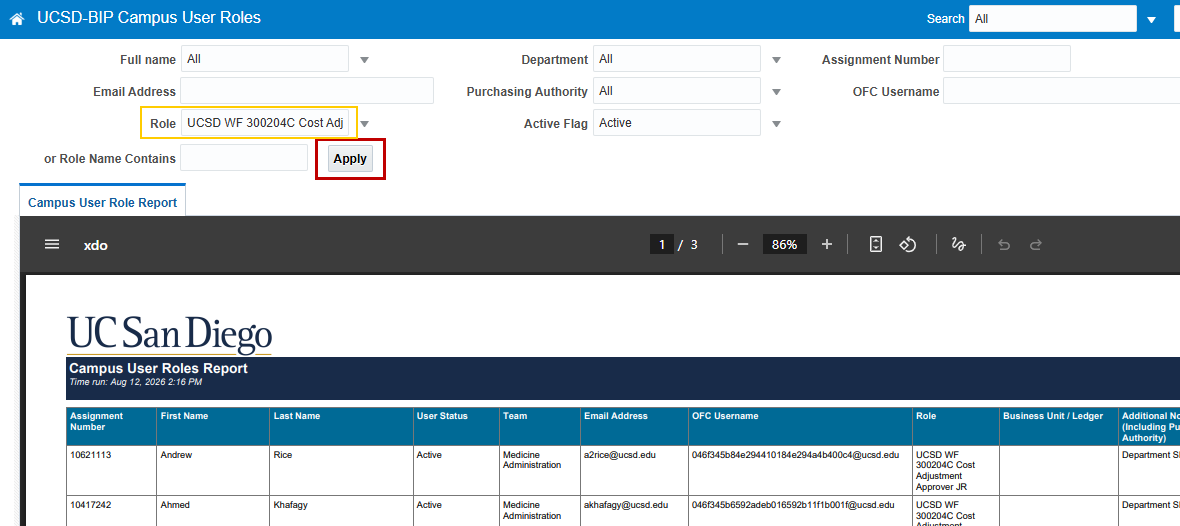Click UCSD-BIP Campus User Roles title

coord(149,18)
